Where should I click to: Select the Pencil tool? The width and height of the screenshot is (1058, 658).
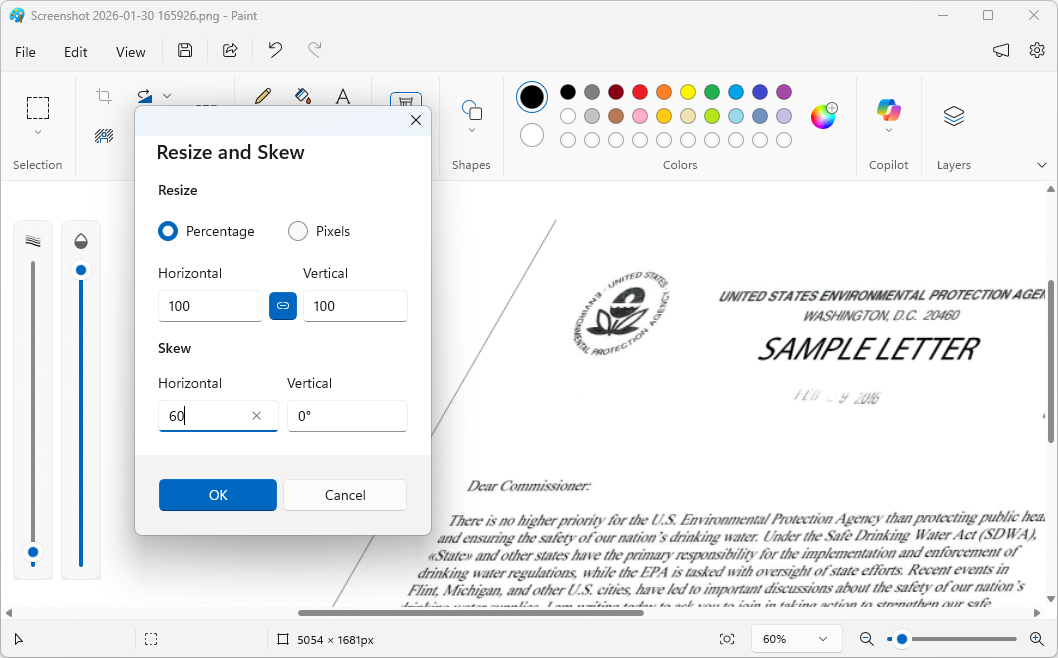click(261, 96)
